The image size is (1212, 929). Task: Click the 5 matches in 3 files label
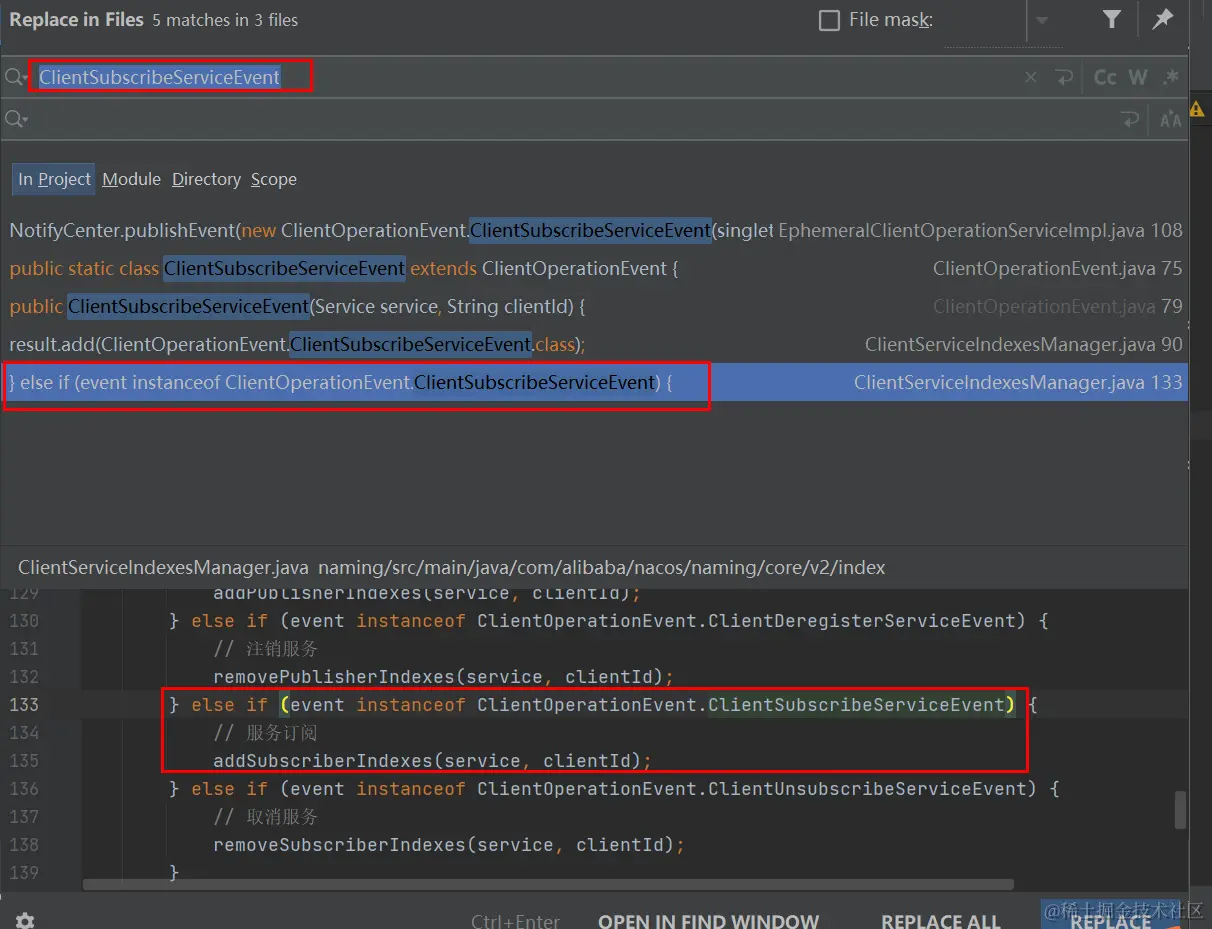[x=225, y=20]
